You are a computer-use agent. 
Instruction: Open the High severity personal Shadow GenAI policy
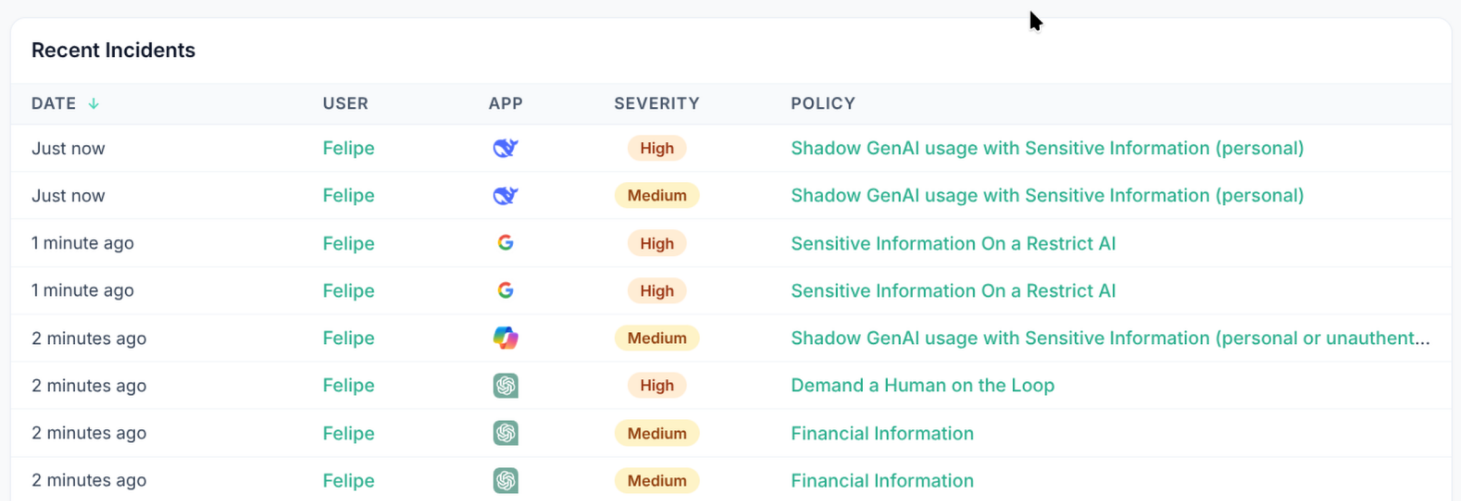tap(1047, 148)
